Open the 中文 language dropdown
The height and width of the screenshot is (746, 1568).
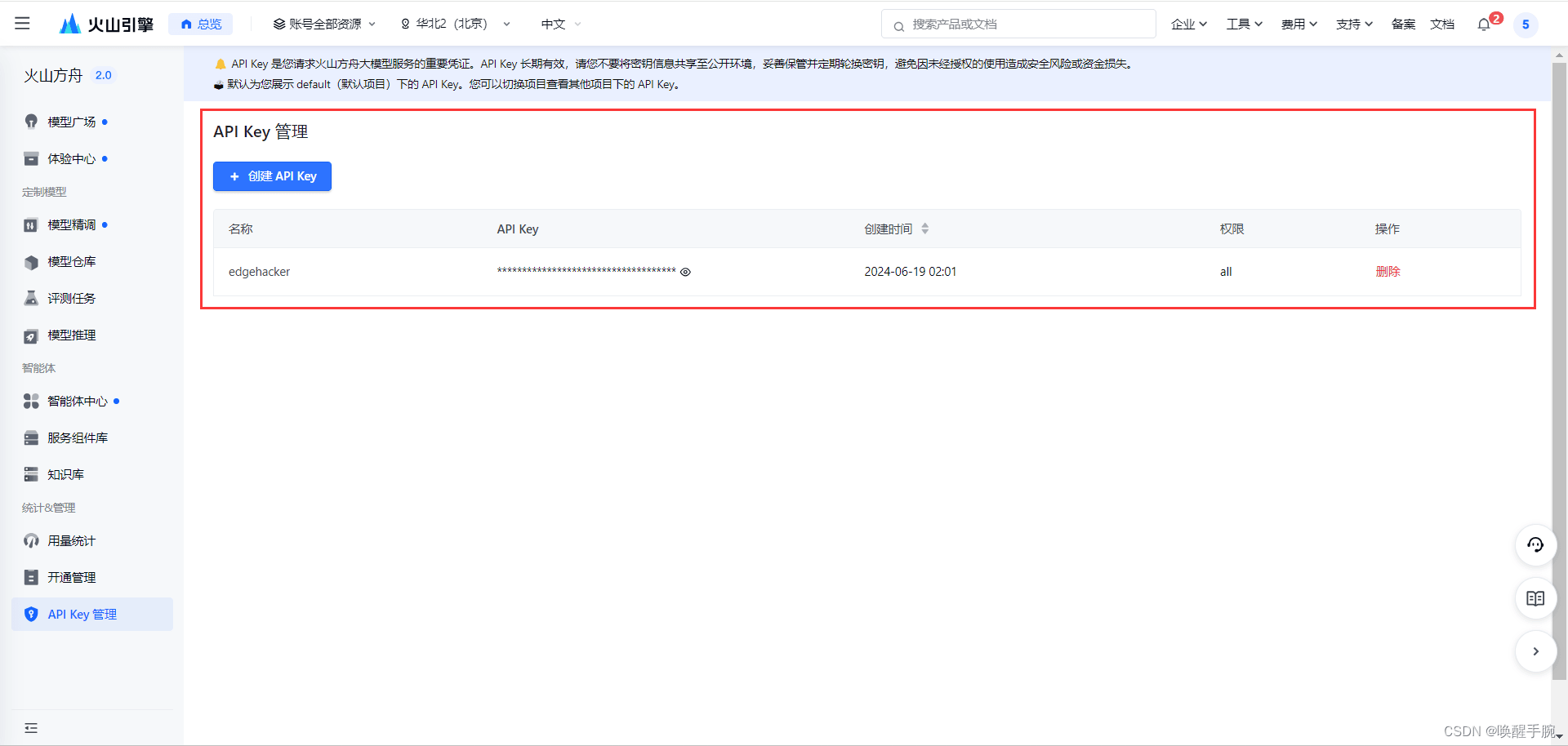pos(561,24)
